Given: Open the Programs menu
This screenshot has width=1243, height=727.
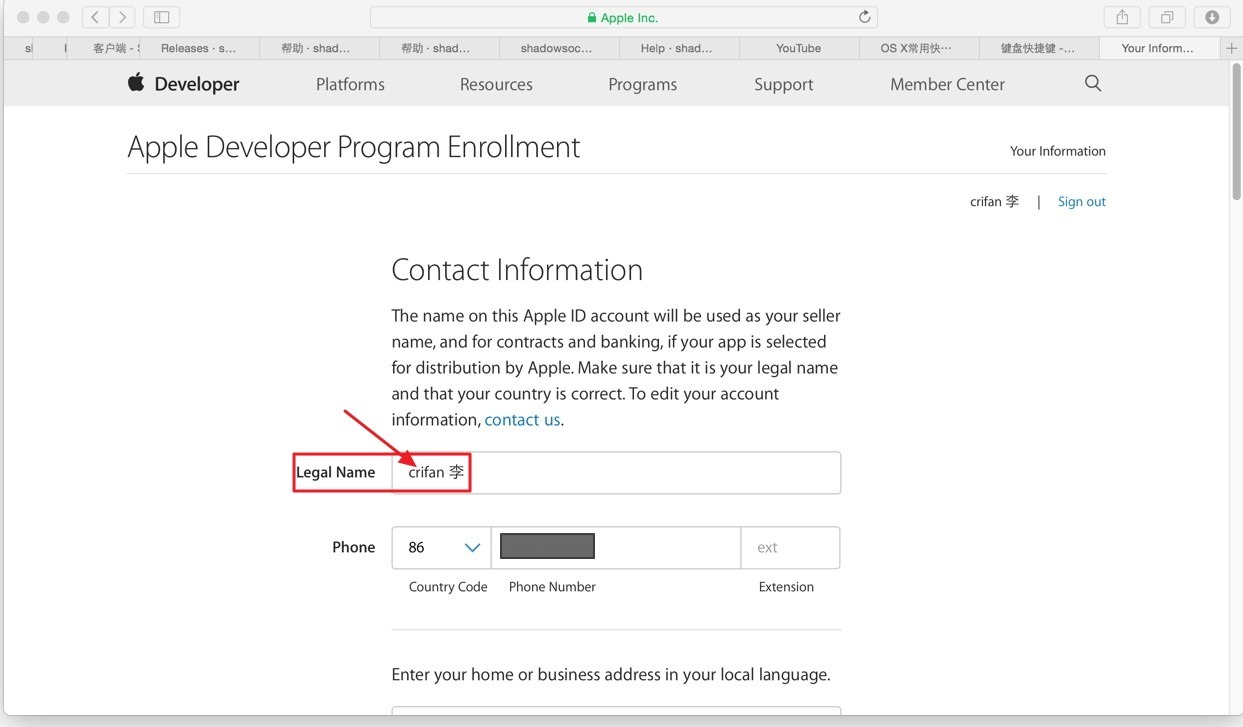Looking at the screenshot, I should [643, 85].
